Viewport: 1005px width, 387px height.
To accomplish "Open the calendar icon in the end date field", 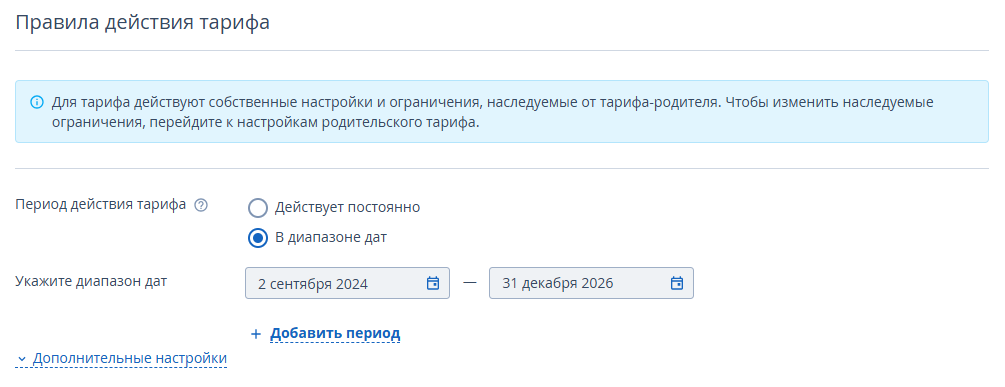I will [677, 283].
